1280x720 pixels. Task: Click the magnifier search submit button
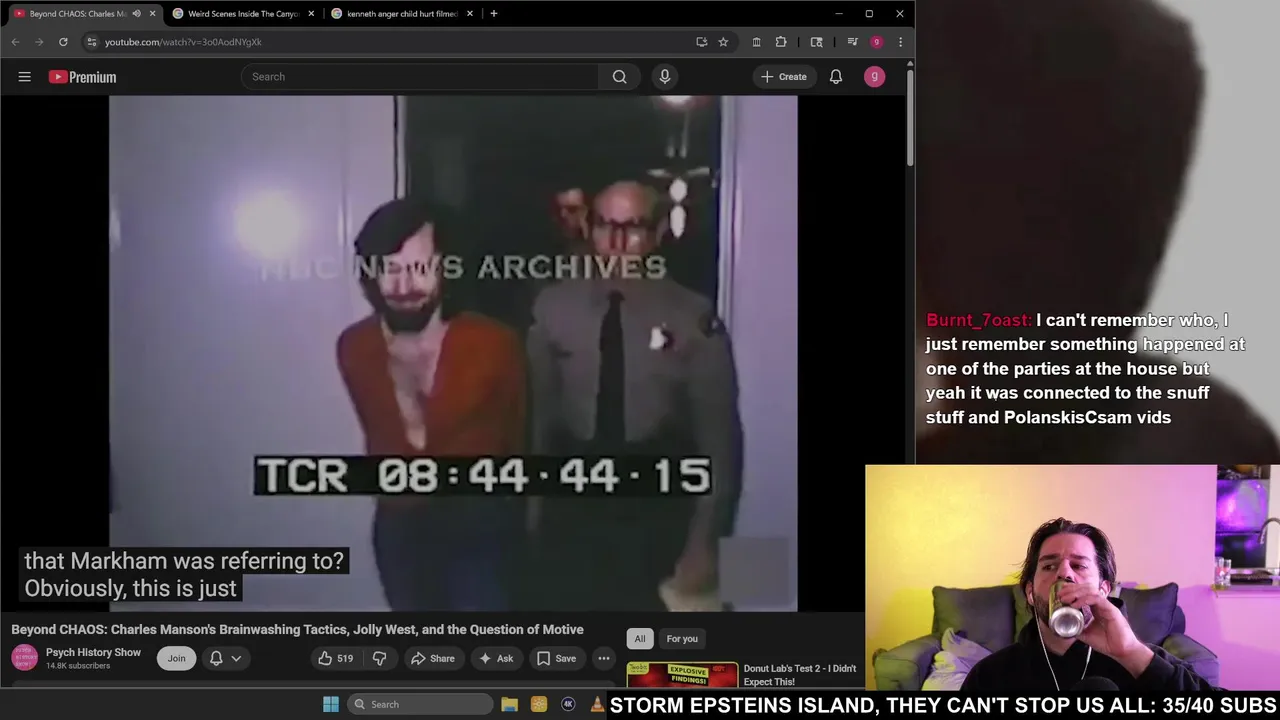[619, 77]
